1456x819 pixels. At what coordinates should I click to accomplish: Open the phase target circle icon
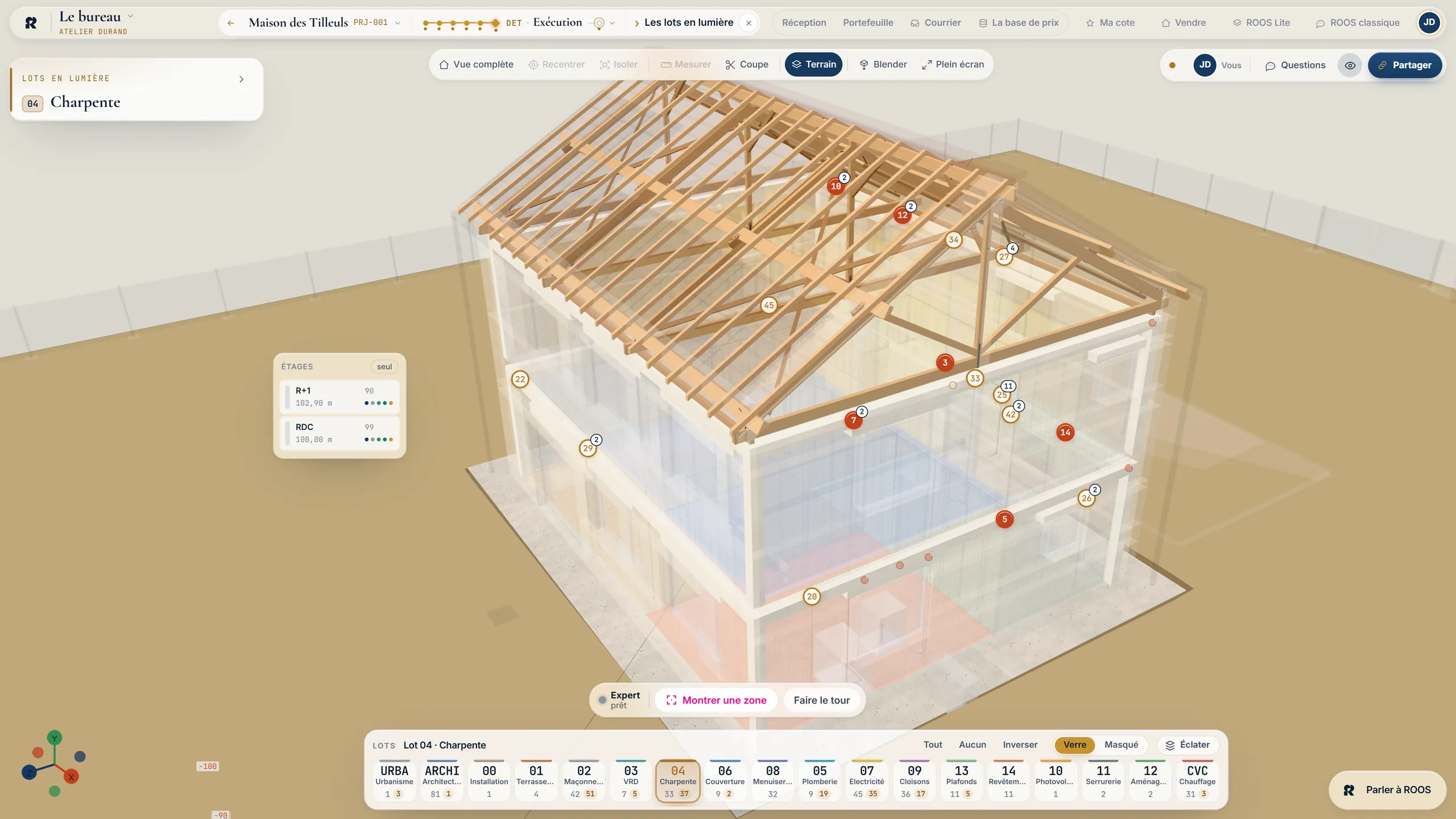tap(598, 23)
